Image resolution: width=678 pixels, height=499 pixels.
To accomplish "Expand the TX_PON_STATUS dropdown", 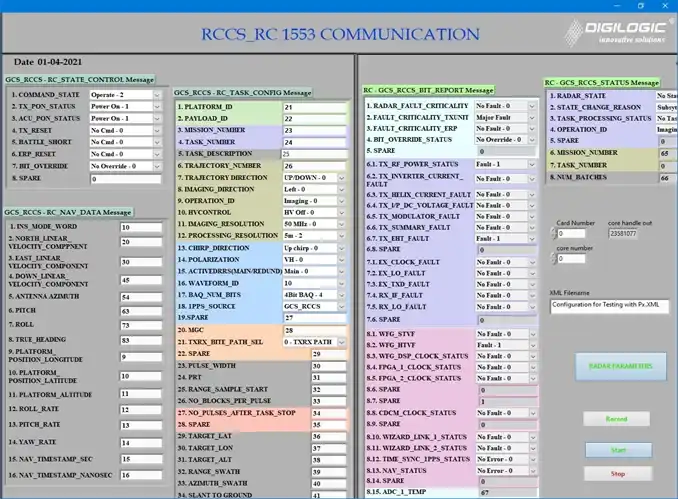I will point(156,105).
